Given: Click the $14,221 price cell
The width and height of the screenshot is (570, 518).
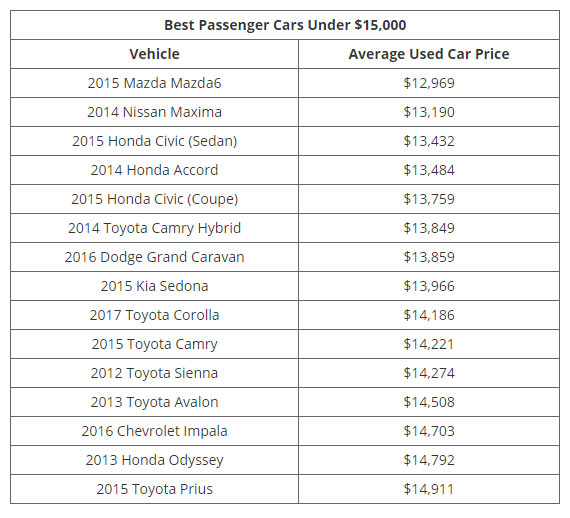Looking at the screenshot, I should [429, 344].
